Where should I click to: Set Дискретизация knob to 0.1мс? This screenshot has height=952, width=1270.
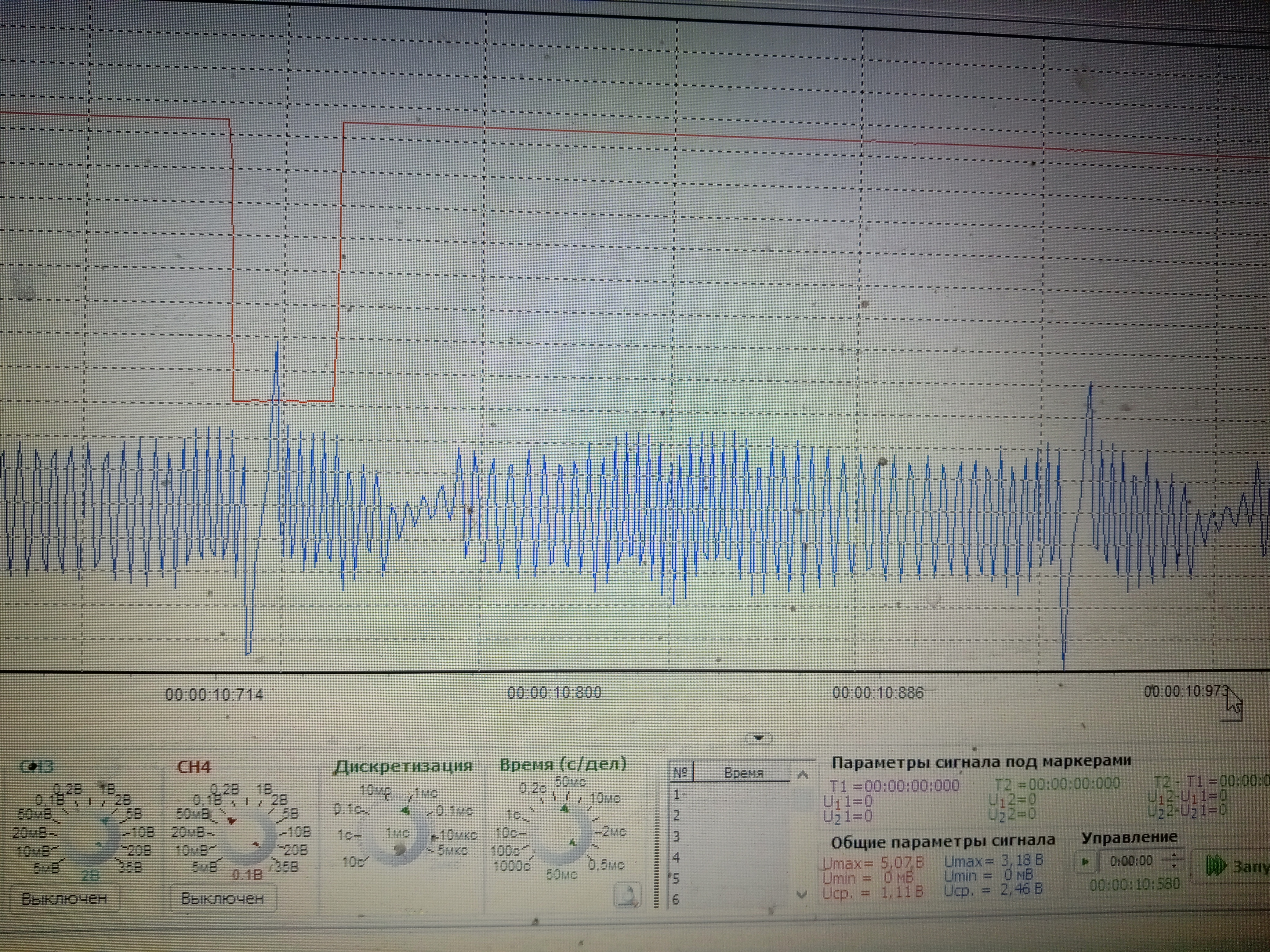[x=454, y=811]
